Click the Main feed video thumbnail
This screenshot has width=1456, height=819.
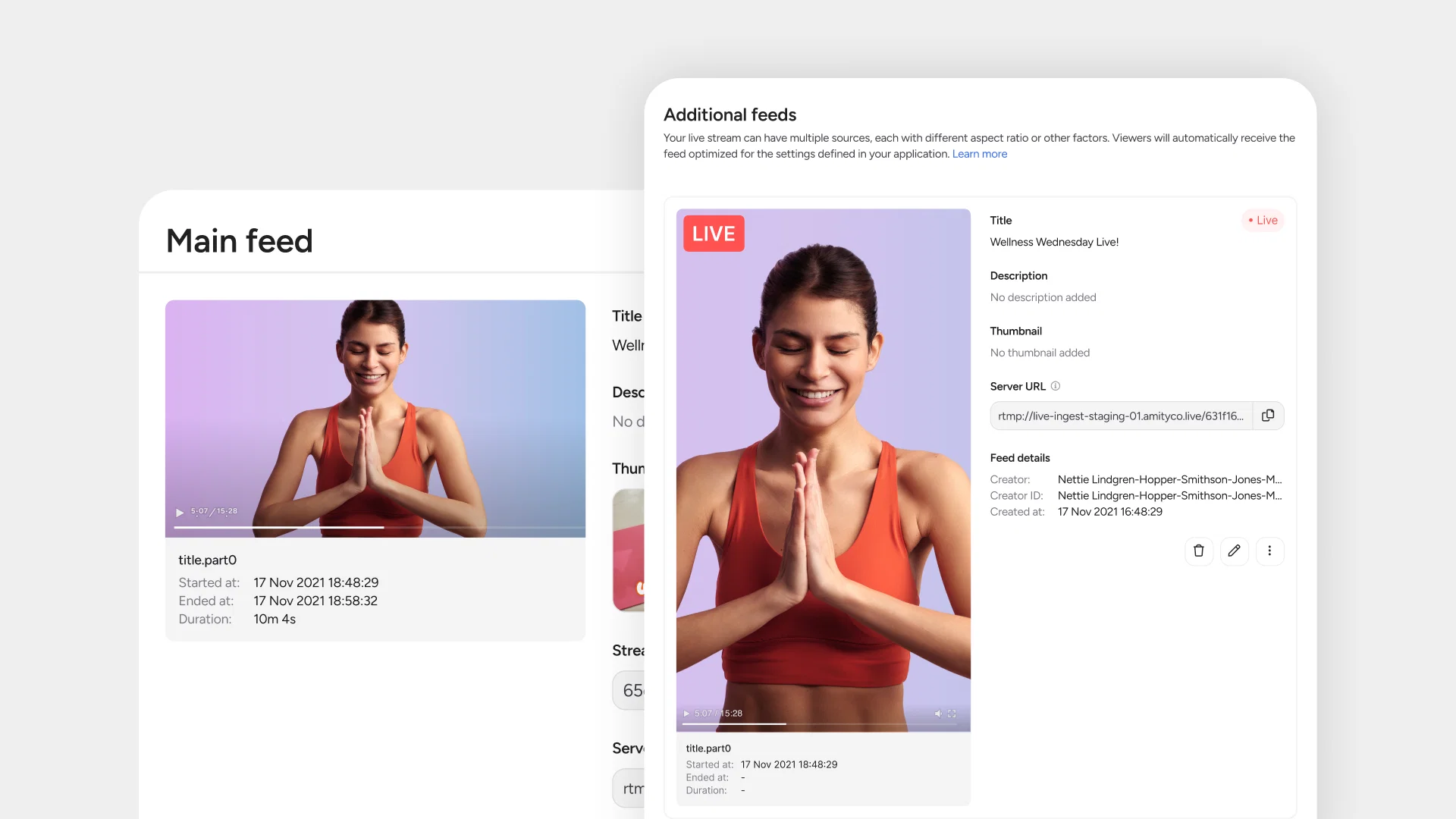click(375, 409)
